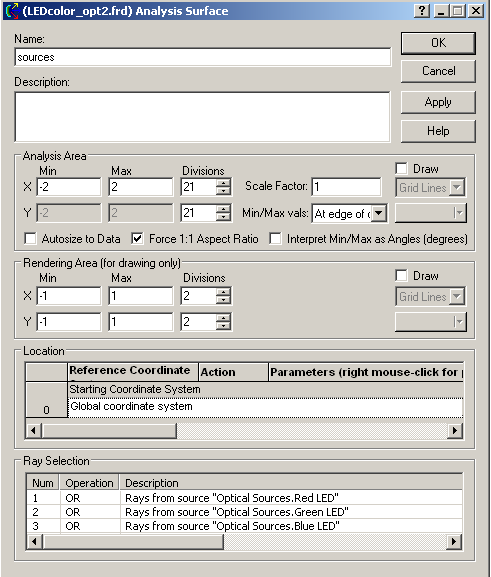Click Ray Selection scrollbar left arrow
Screen dimensions: 491x577
(34, 542)
